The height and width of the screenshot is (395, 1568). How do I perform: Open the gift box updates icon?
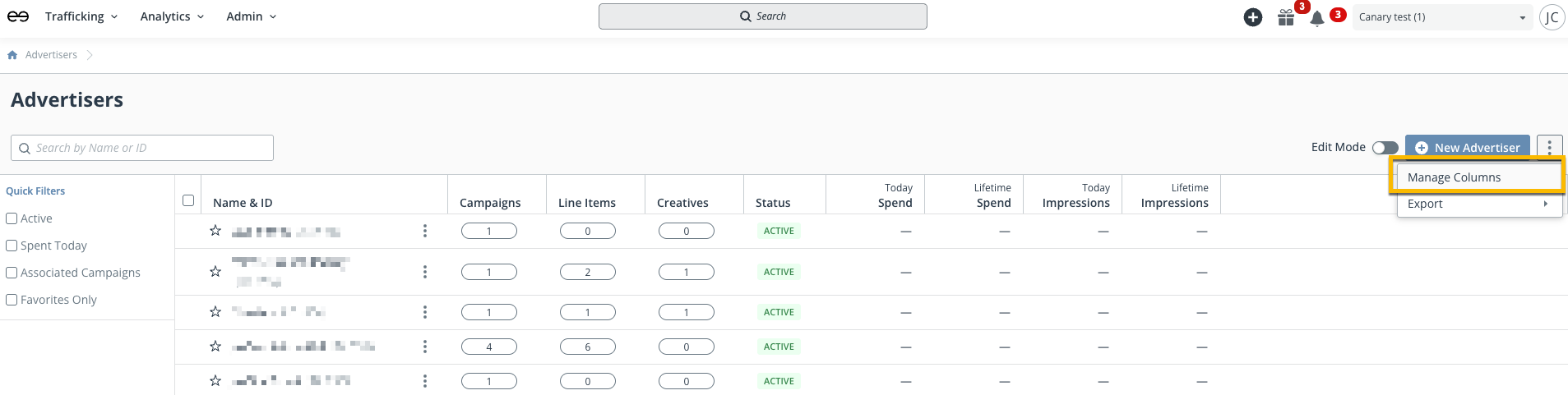[x=1286, y=17]
